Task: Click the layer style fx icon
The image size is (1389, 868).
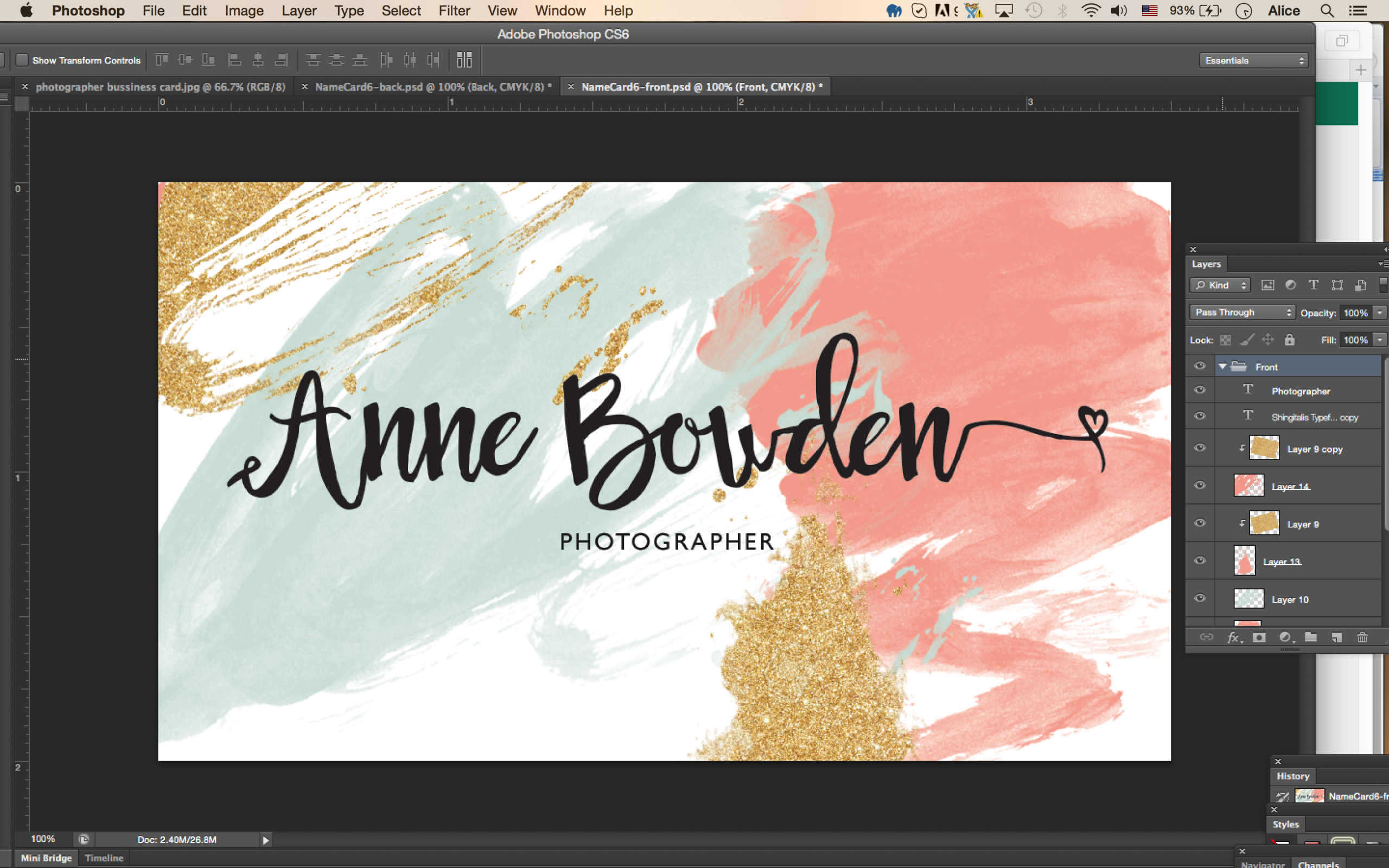Action: click(1233, 637)
